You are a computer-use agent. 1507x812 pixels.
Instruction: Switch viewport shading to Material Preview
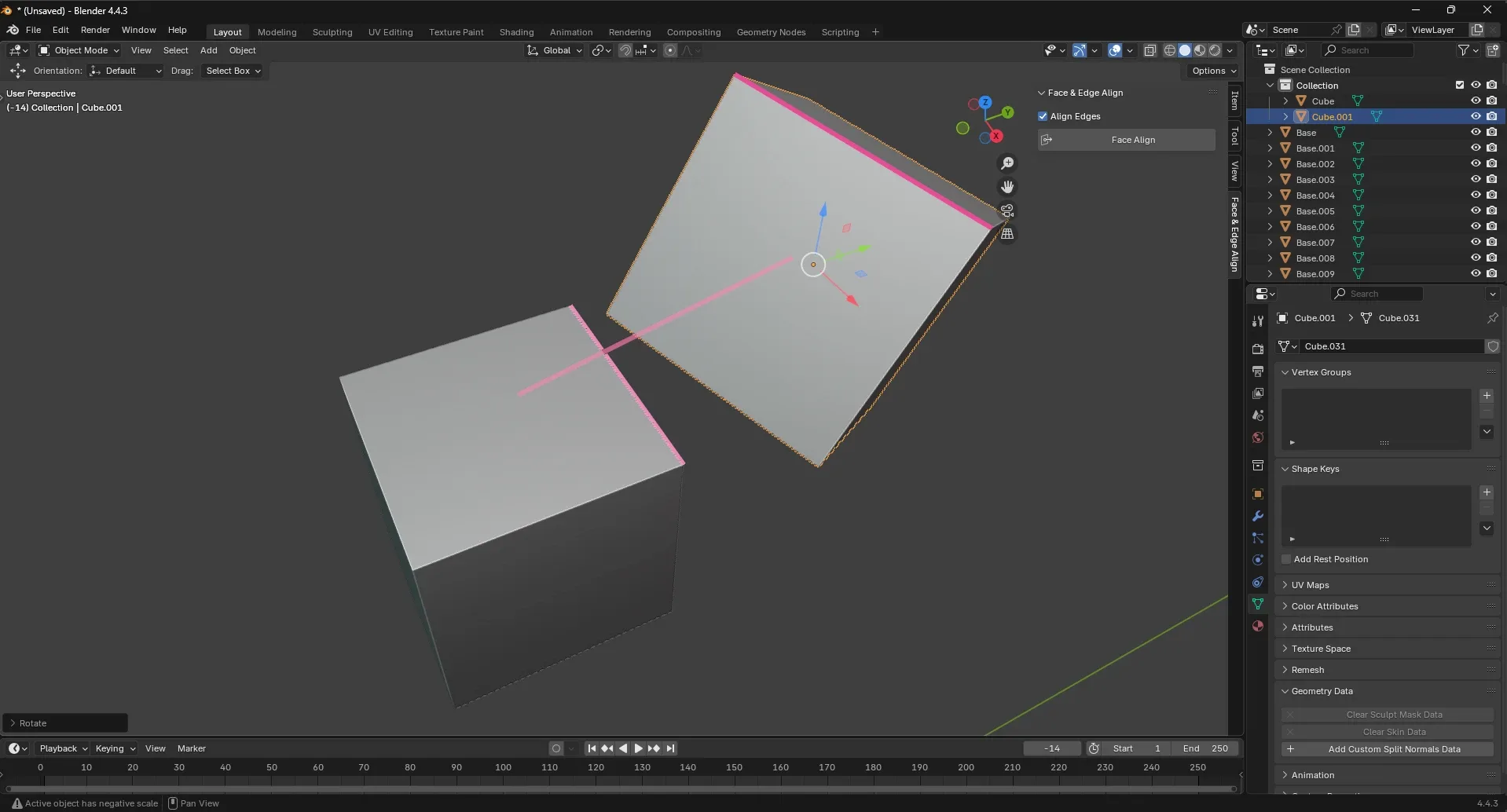tap(1200, 50)
